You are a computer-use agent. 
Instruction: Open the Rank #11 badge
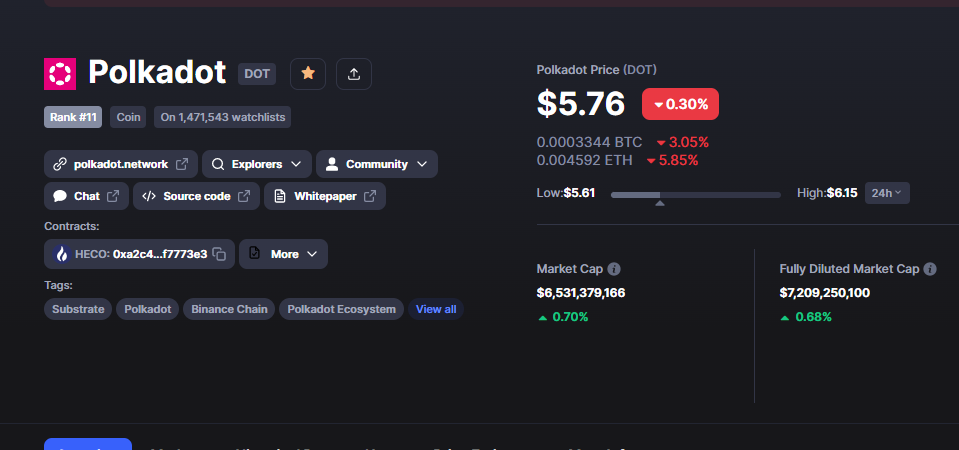[x=73, y=117]
